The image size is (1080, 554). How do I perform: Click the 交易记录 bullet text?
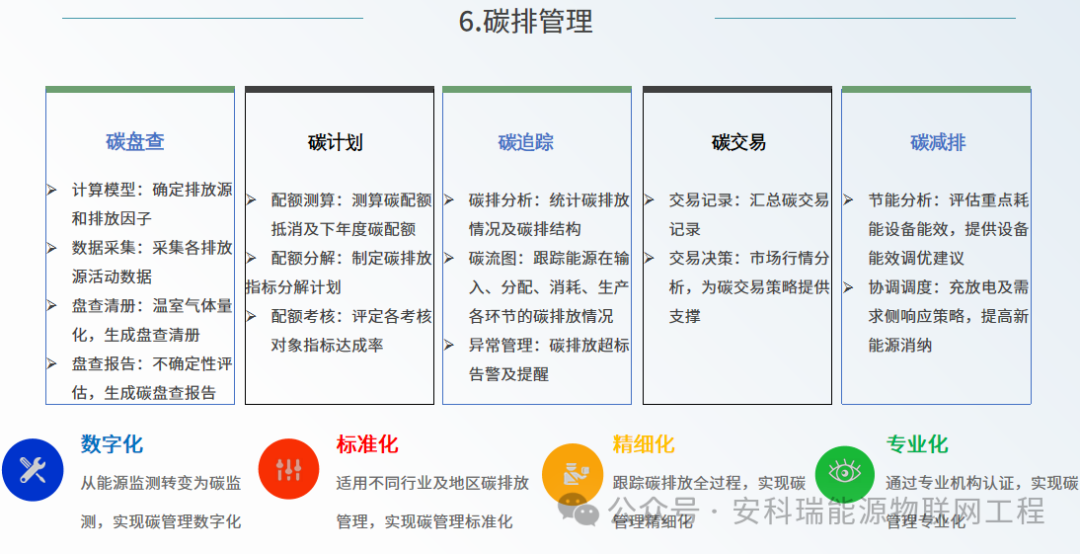pos(749,215)
